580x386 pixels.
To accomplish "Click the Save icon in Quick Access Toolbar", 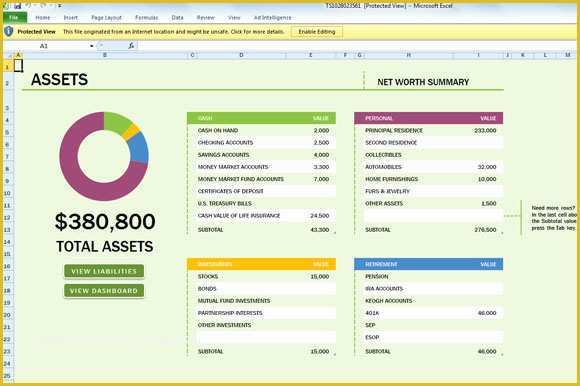I will click(x=17, y=6).
